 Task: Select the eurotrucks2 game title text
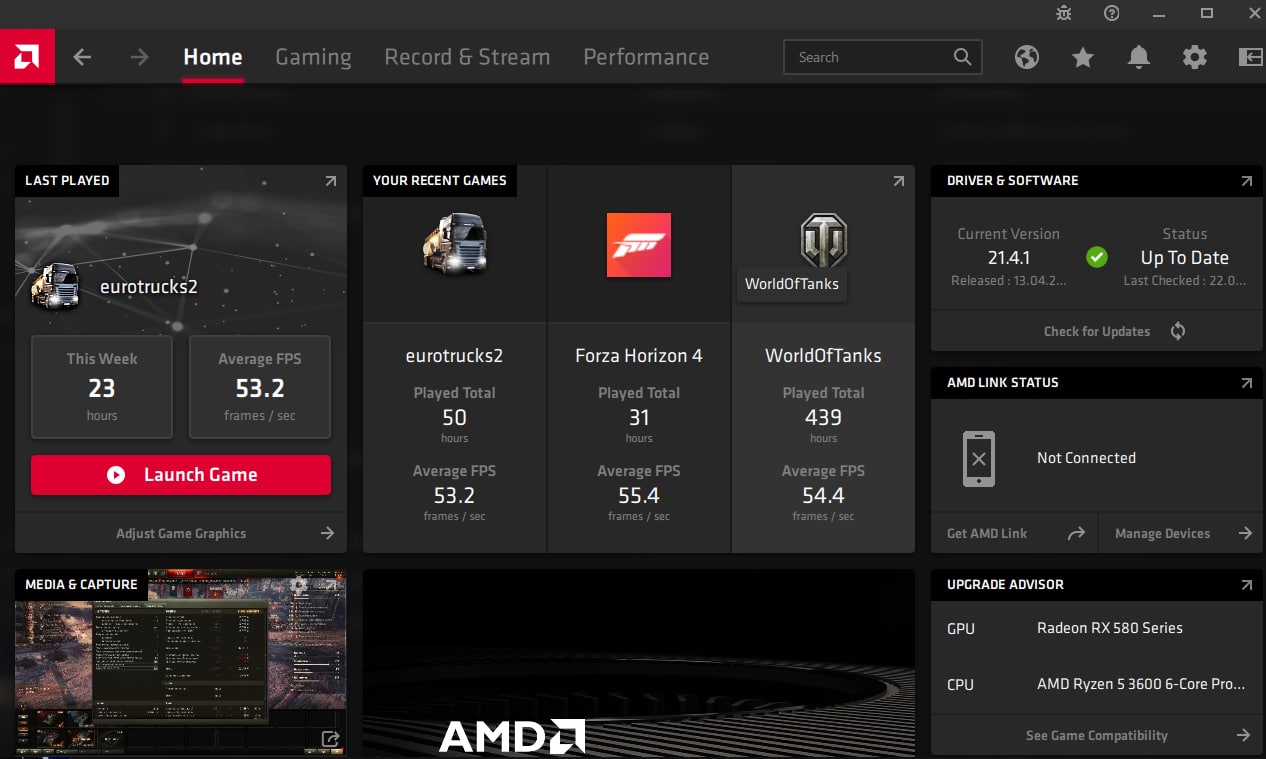[x=454, y=356]
